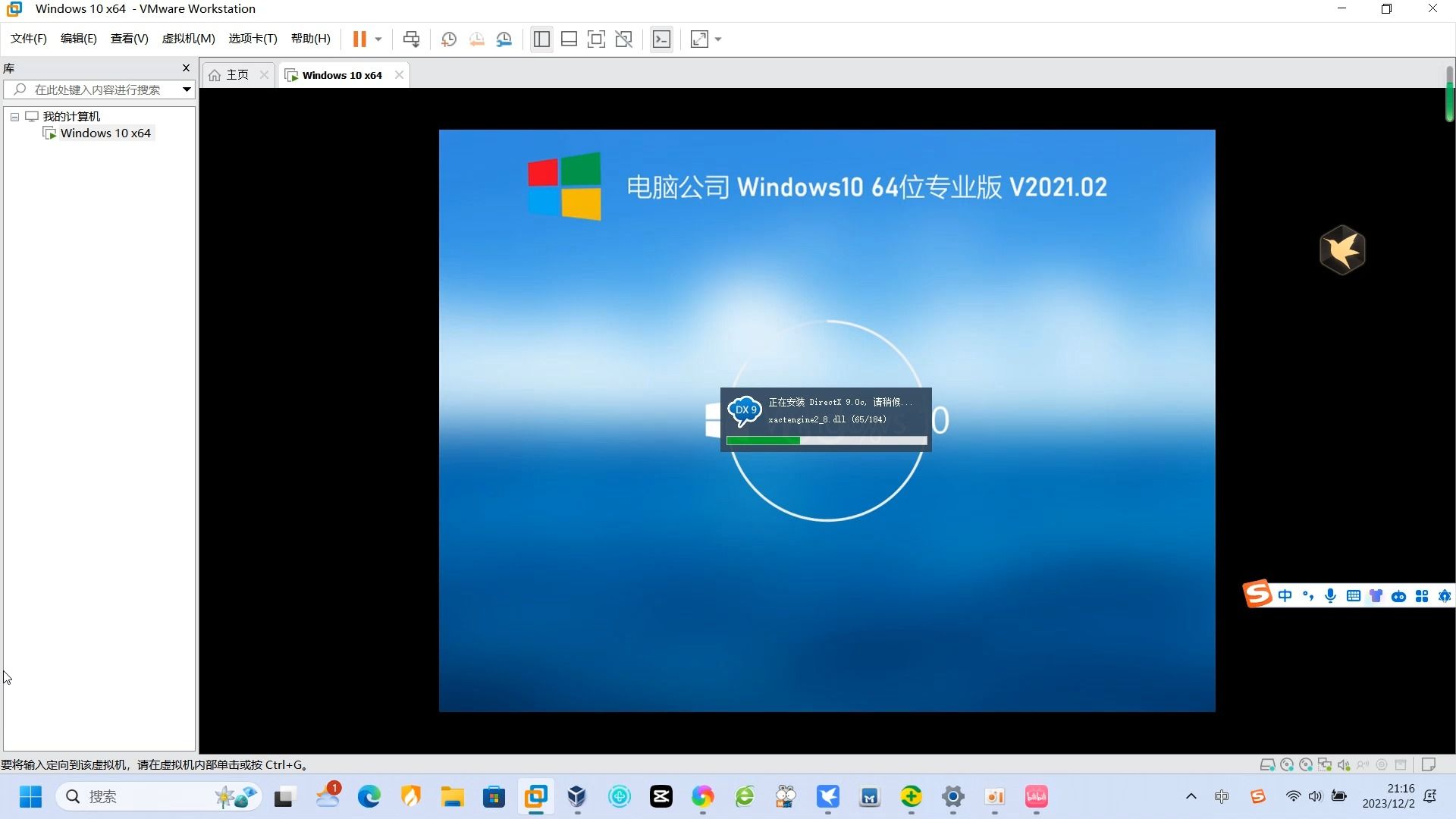Collapse the 我的计算机 tree node
This screenshot has height=819, width=1456.
coord(14,117)
